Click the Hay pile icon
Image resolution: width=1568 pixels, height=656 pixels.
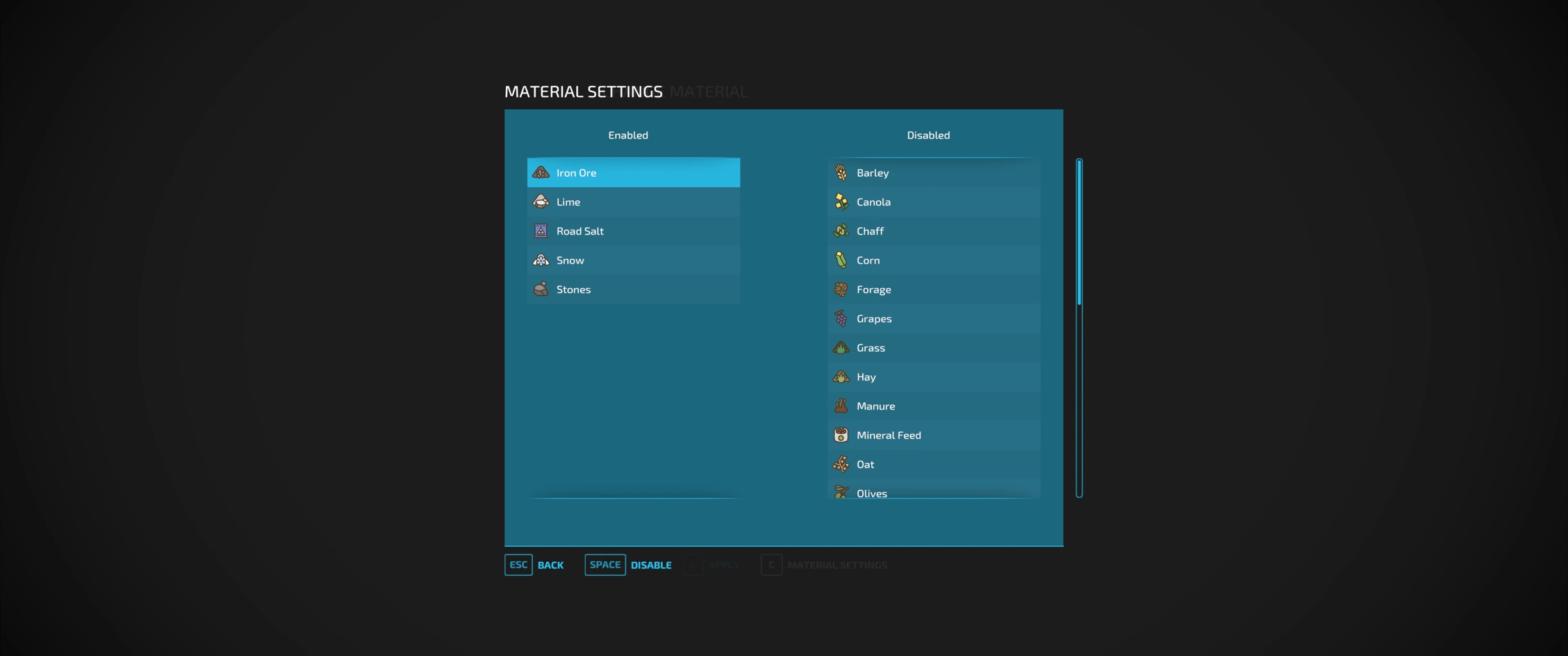[841, 377]
